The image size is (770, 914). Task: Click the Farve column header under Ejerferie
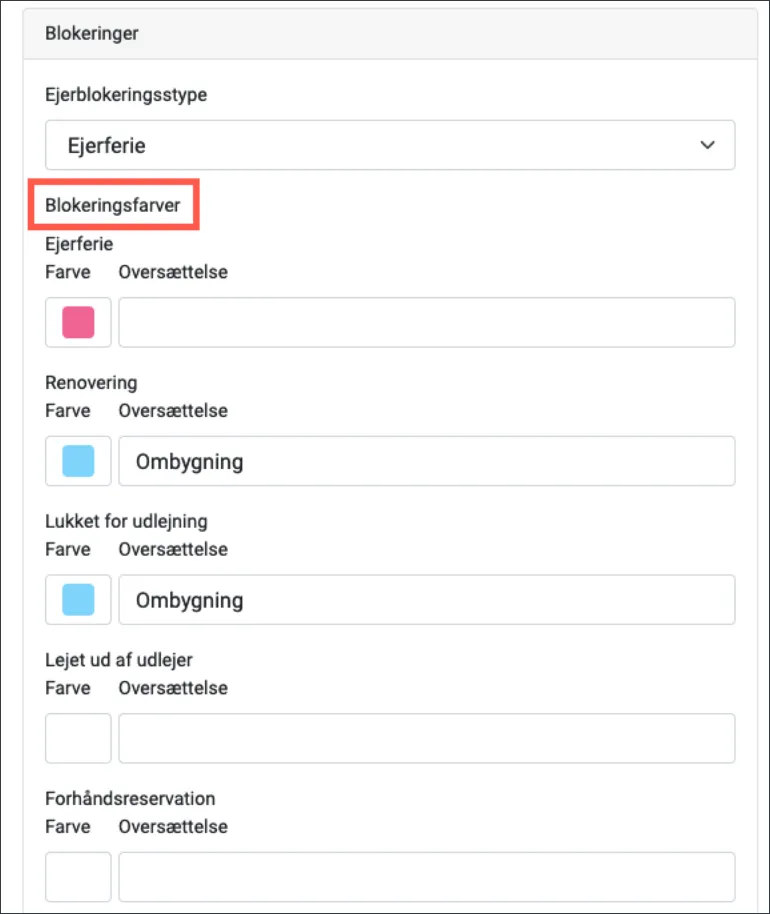(67, 272)
